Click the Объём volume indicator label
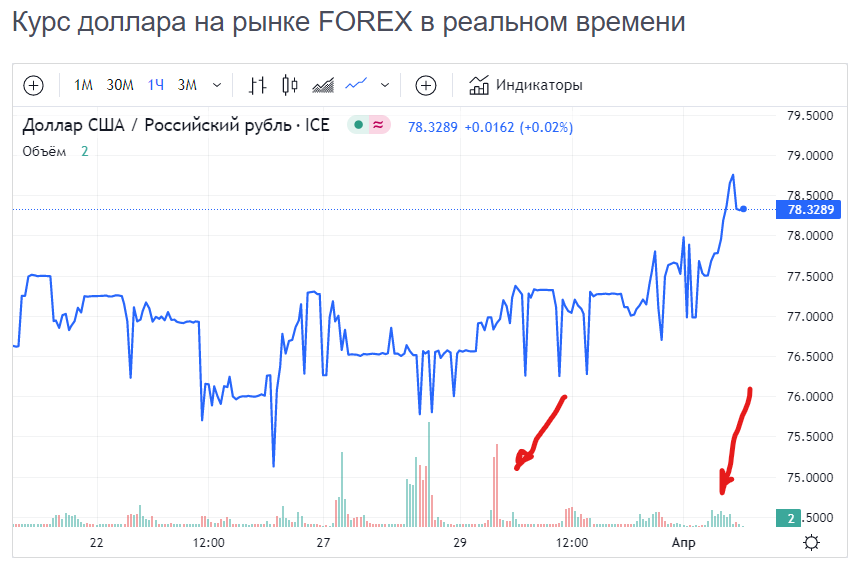 (x=45, y=151)
